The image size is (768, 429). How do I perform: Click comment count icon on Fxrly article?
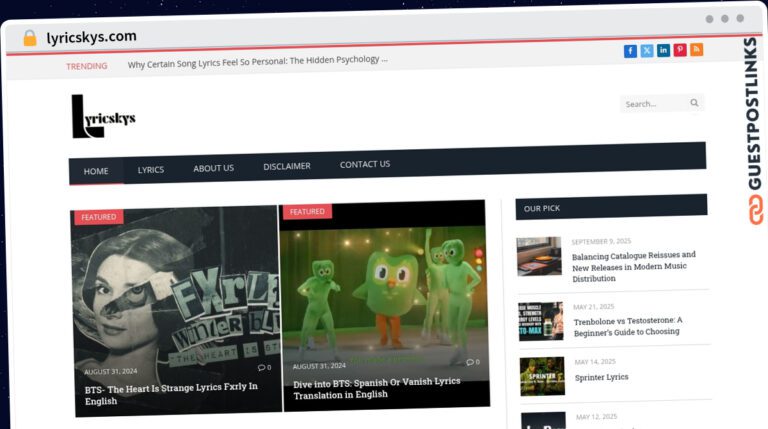[x=264, y=367]
